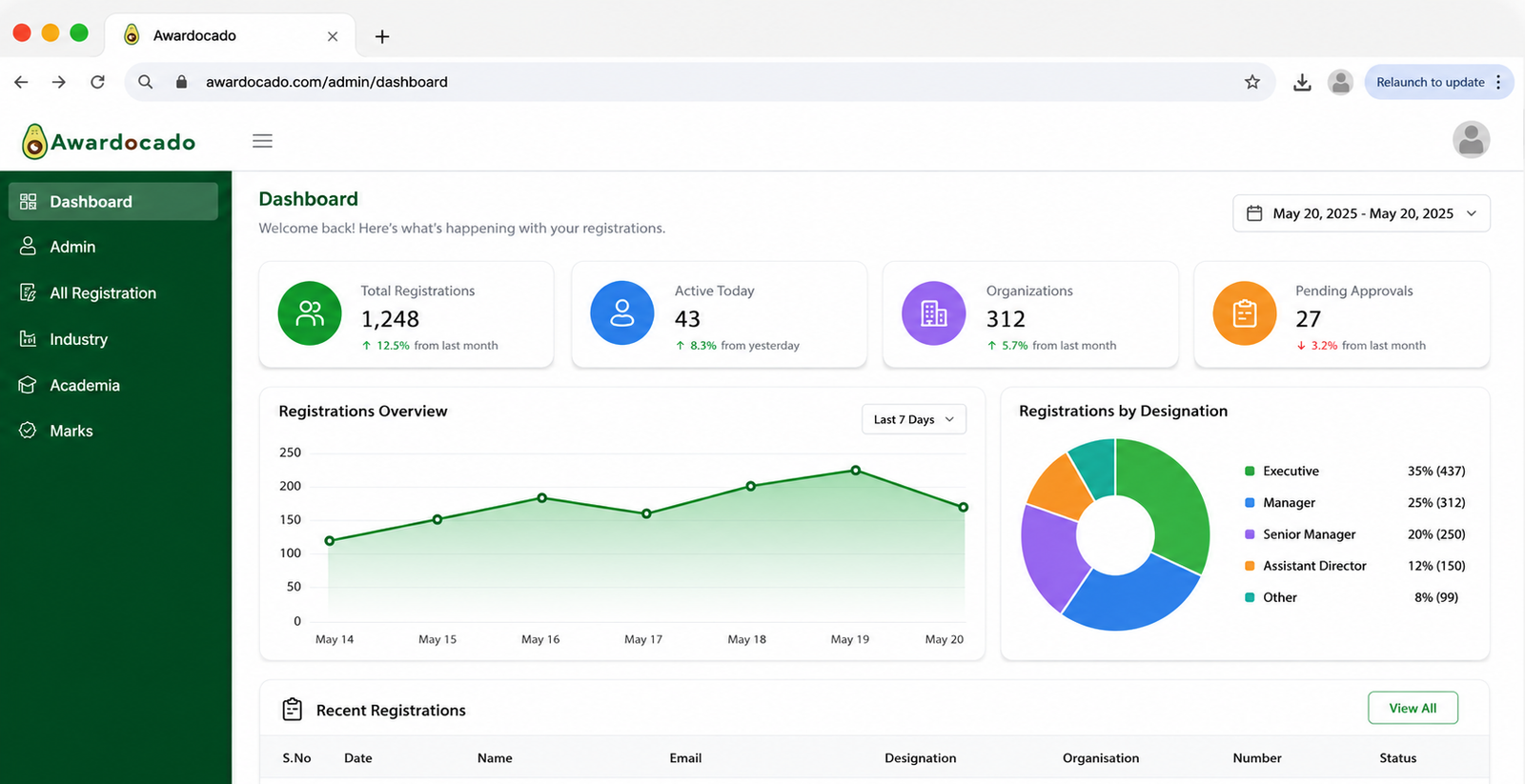Click the Email column header
Screen dimensions: 1525x784
coord(685,758)
